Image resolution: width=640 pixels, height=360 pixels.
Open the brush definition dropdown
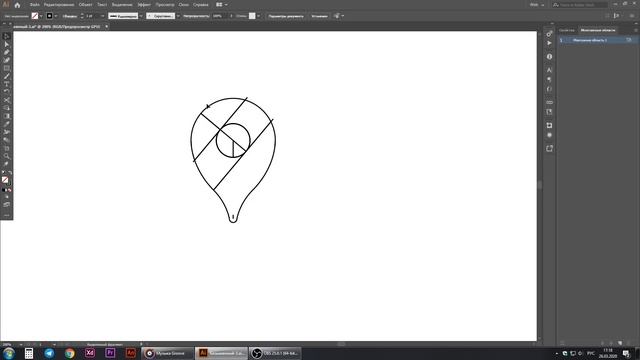178,16
